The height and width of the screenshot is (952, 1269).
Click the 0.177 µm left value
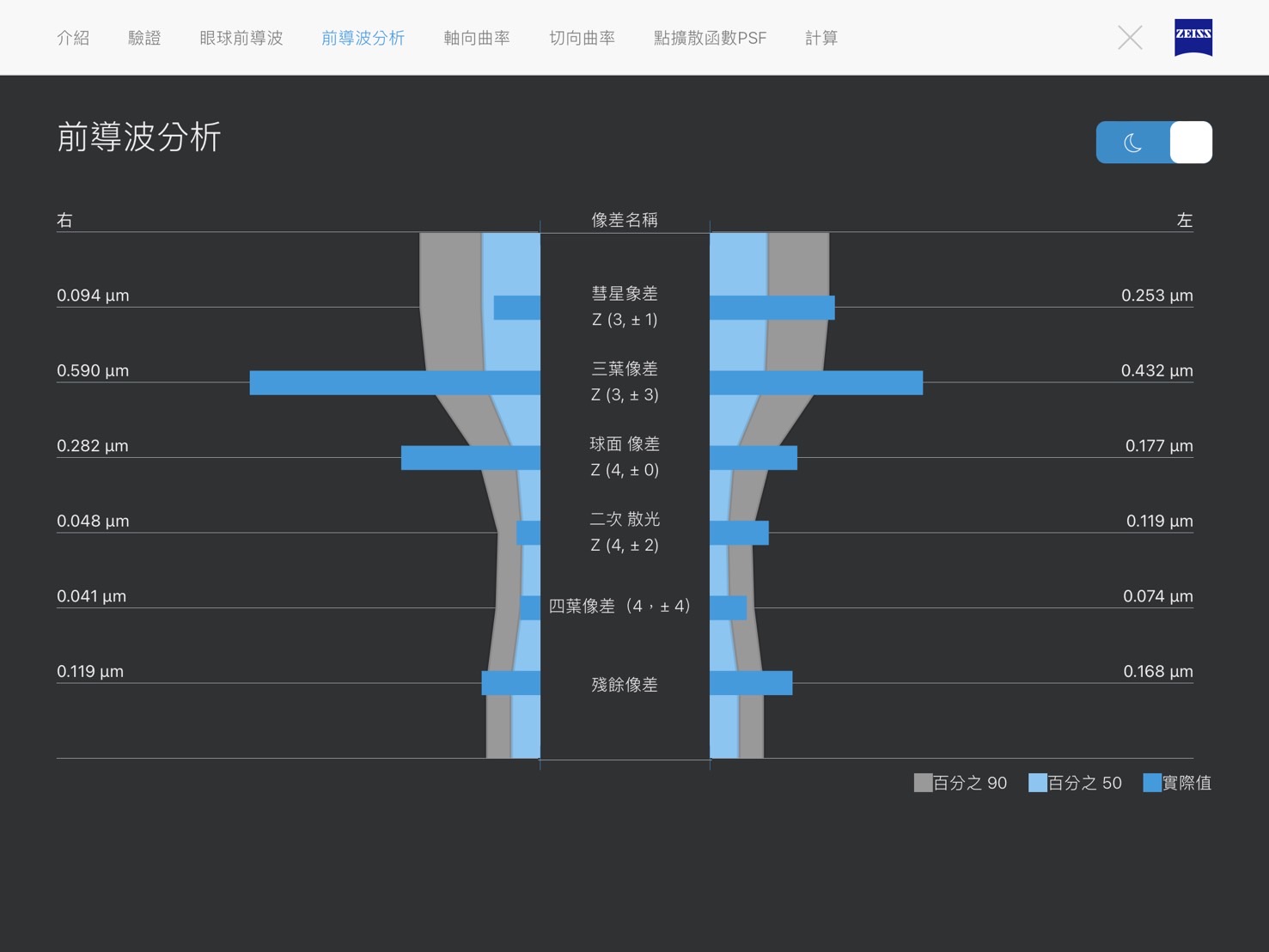1159,446
